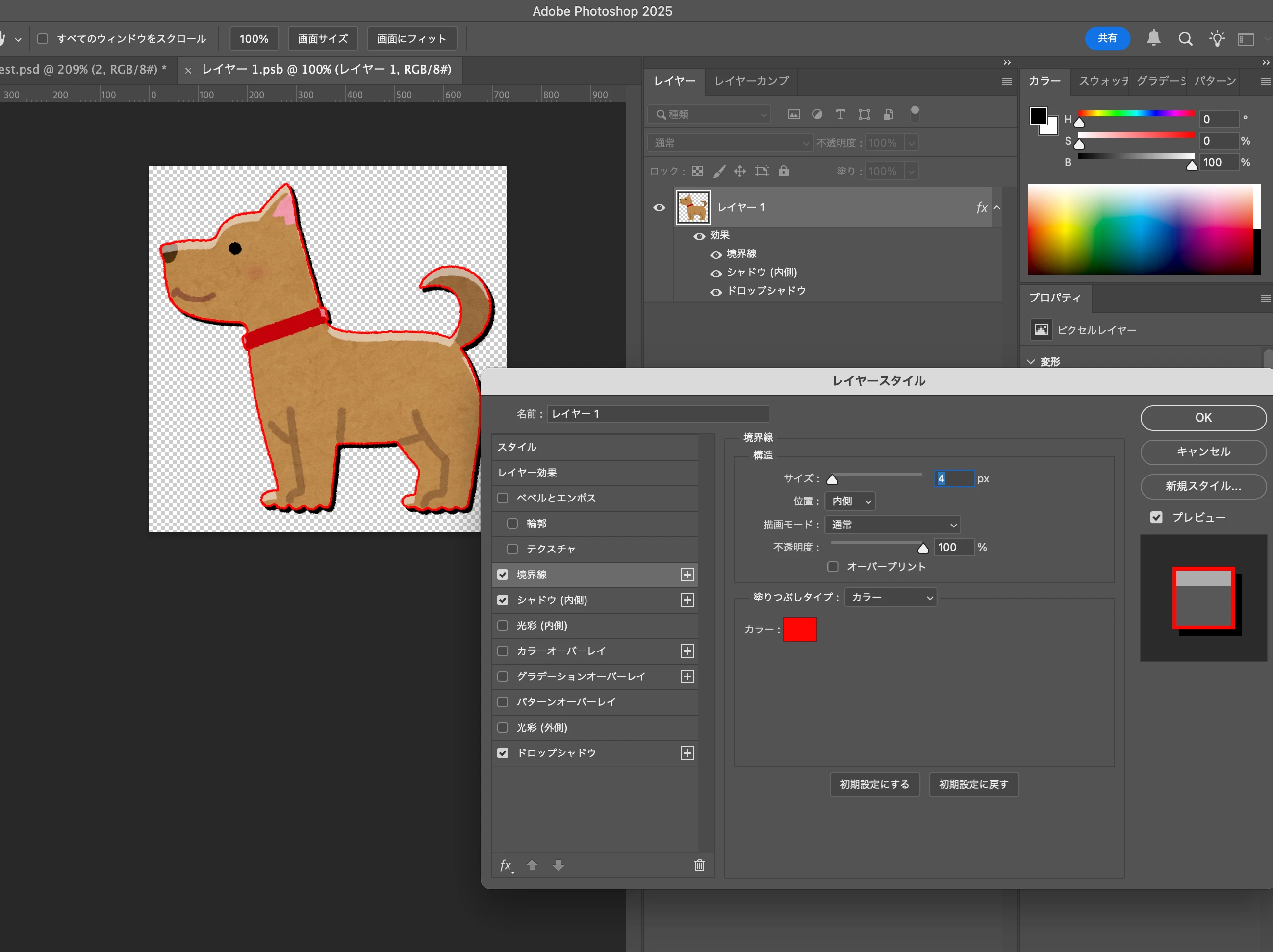Uncheck the プレビュー checkbox
Screen dimensions: 1273x952
pyautogui.click(x=1156, y=517)
